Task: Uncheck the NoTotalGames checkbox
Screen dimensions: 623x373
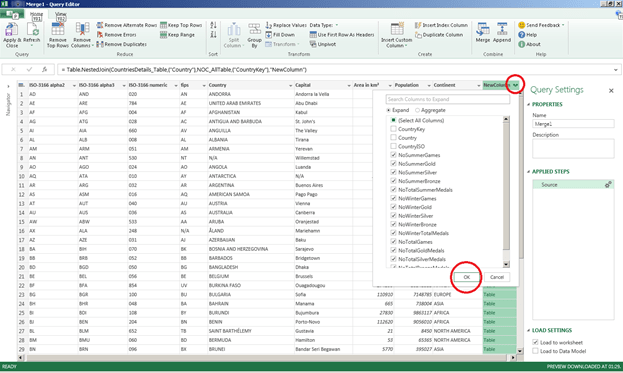Action: coord(393,242)
